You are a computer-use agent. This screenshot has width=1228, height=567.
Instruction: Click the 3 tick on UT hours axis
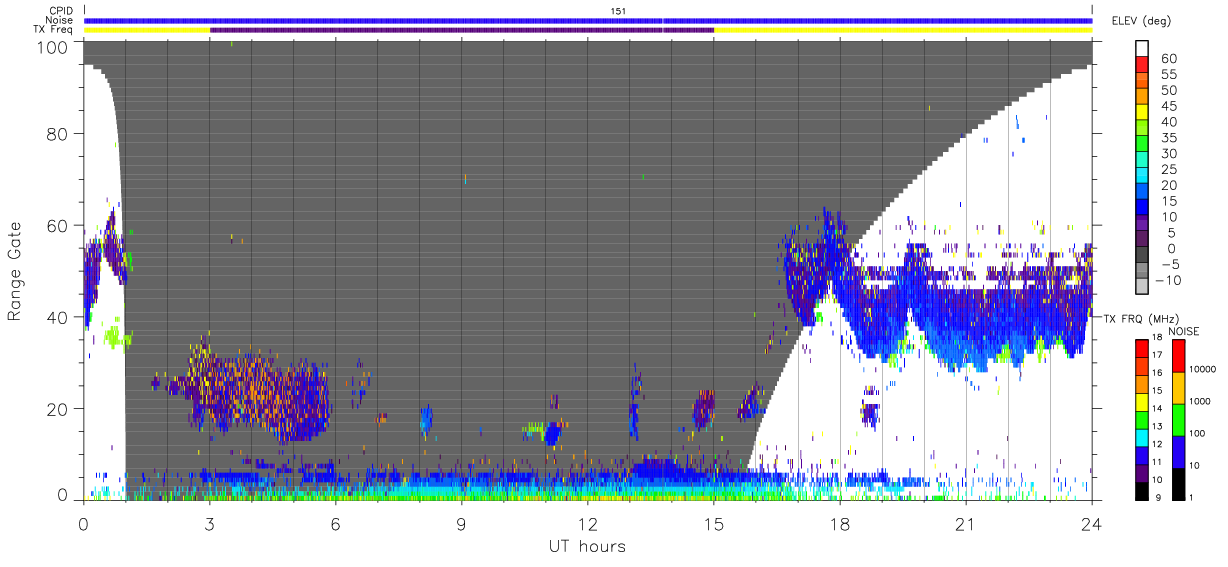(209, 523)
